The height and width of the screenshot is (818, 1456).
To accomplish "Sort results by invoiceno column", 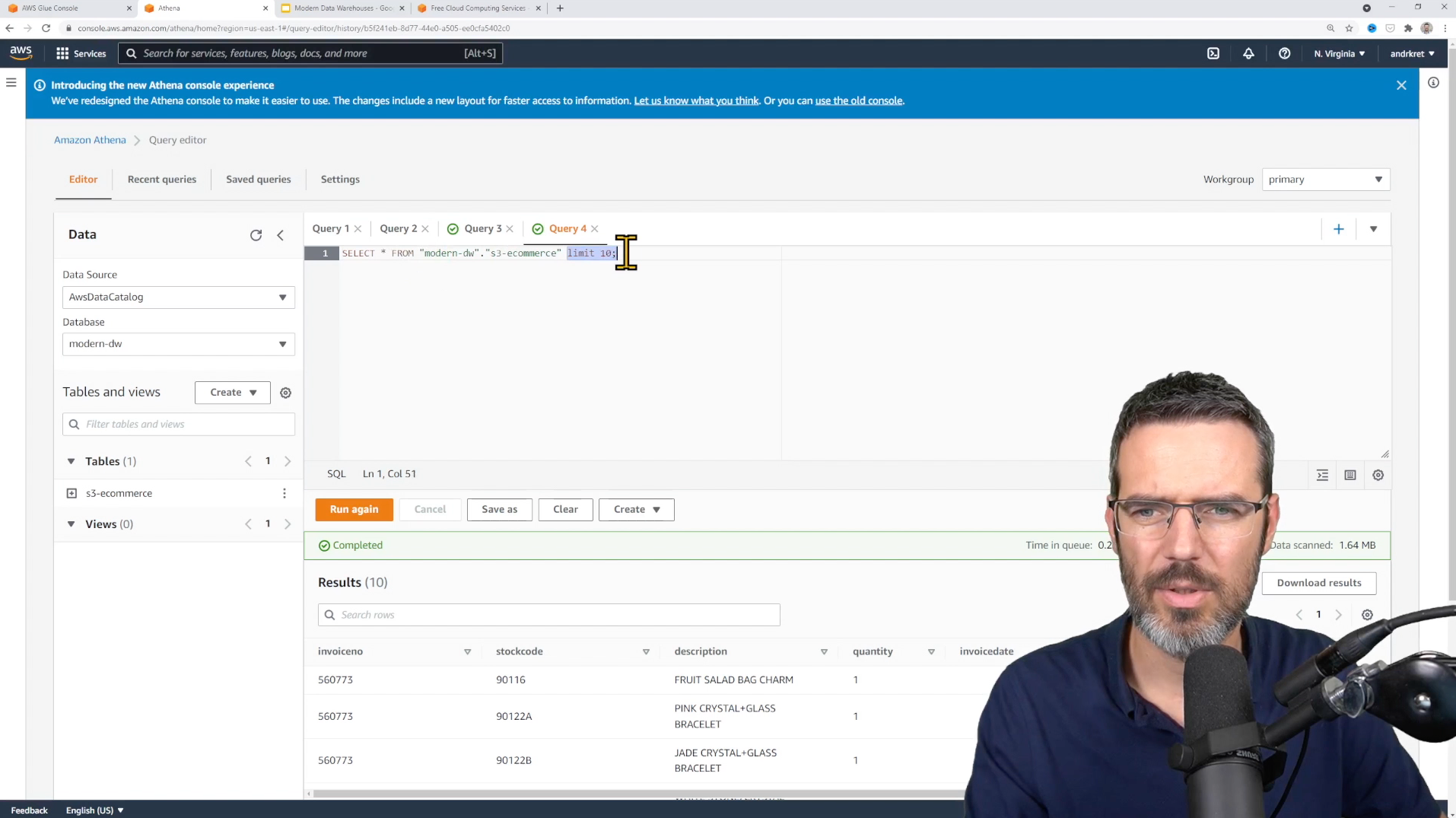I will click(467, 652).
